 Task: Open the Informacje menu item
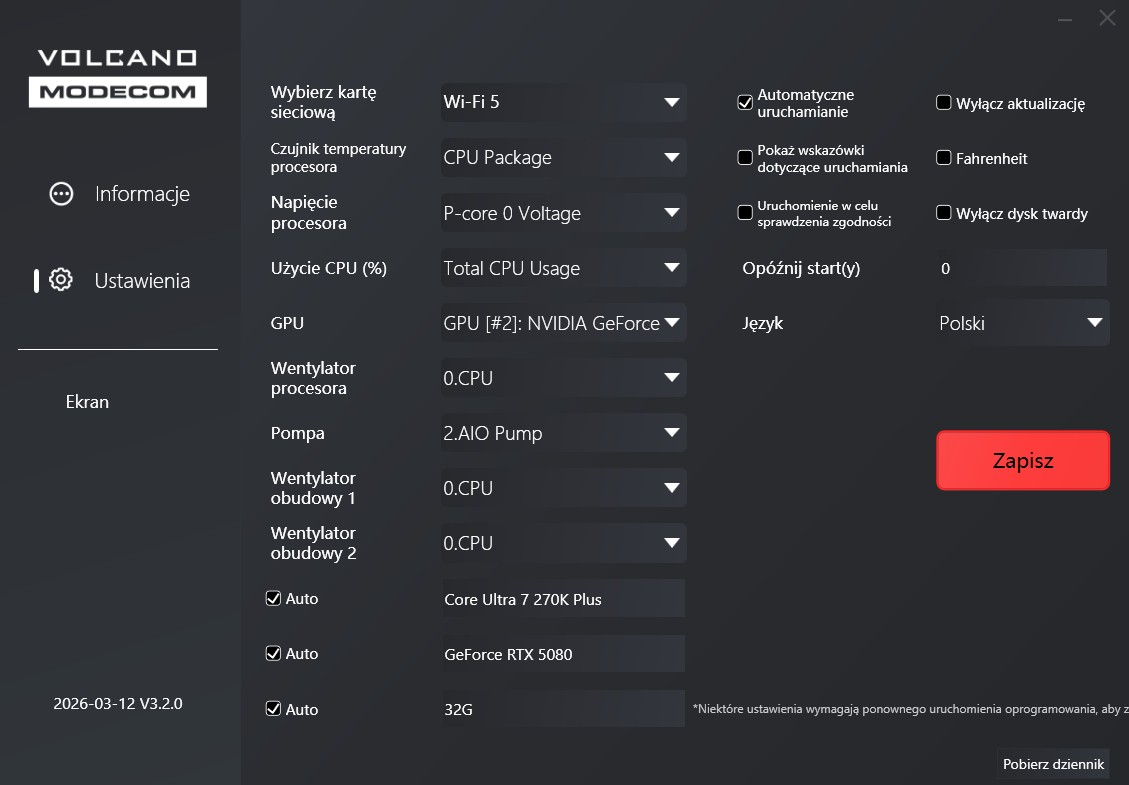142,194
